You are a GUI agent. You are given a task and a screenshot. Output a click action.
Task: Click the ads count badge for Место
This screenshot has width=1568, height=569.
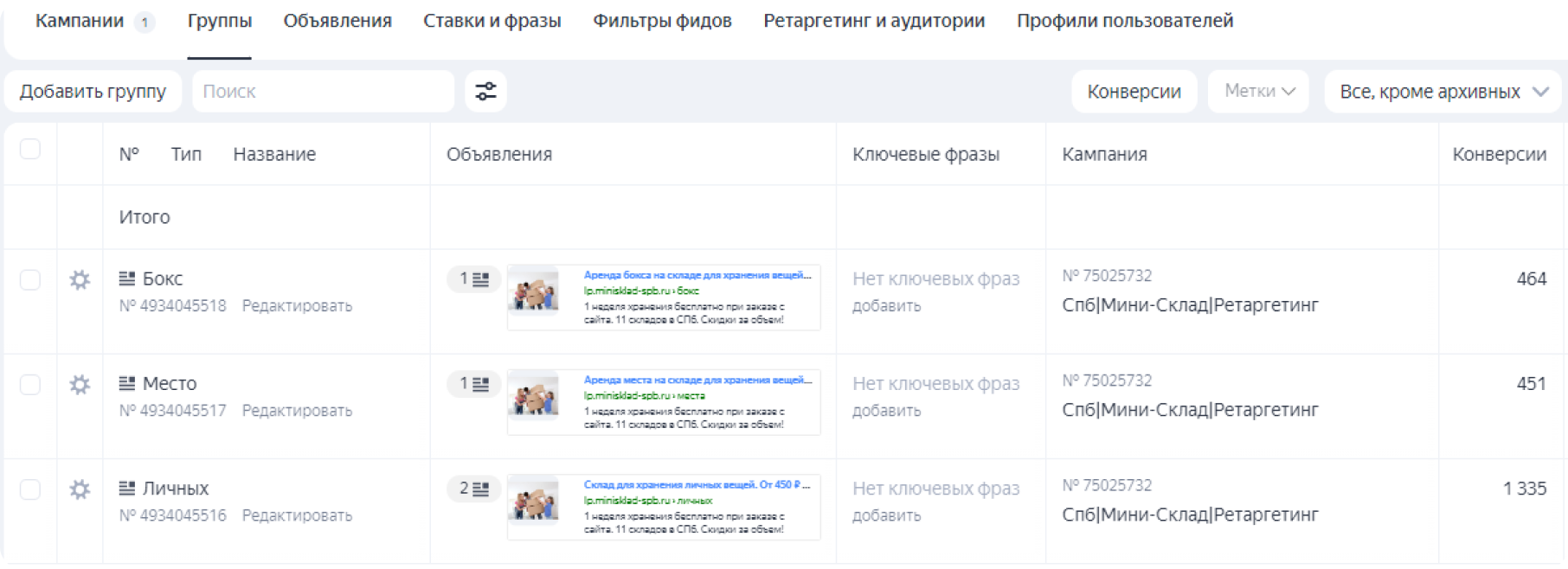pos(473,384)
